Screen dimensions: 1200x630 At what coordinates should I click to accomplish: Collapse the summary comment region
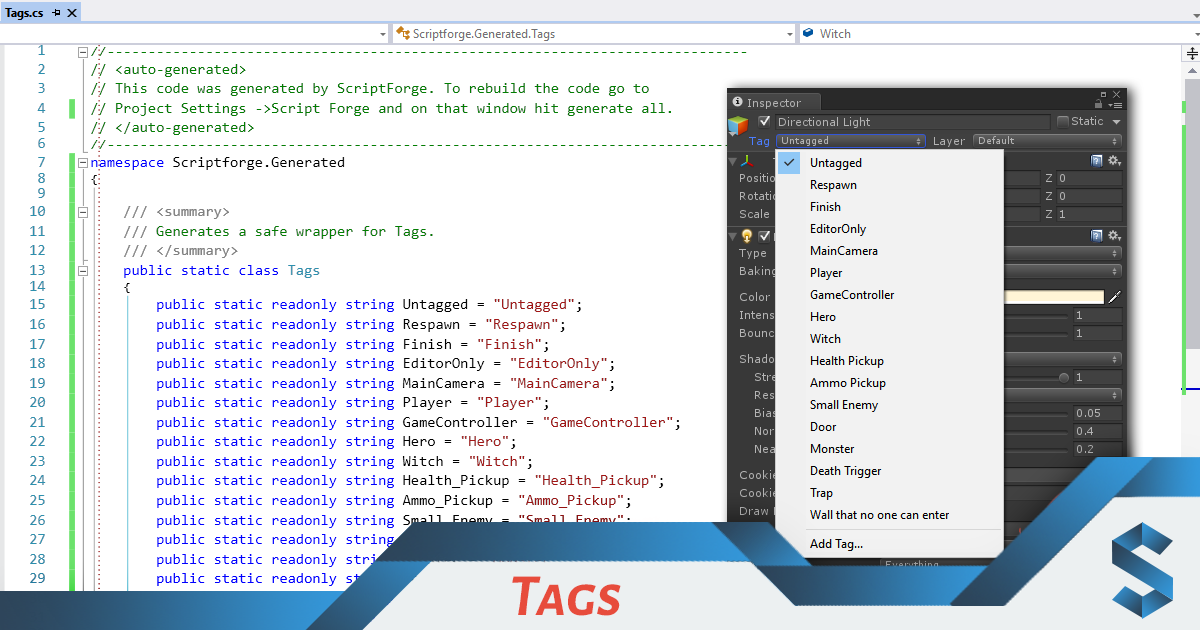click(83, 212)
